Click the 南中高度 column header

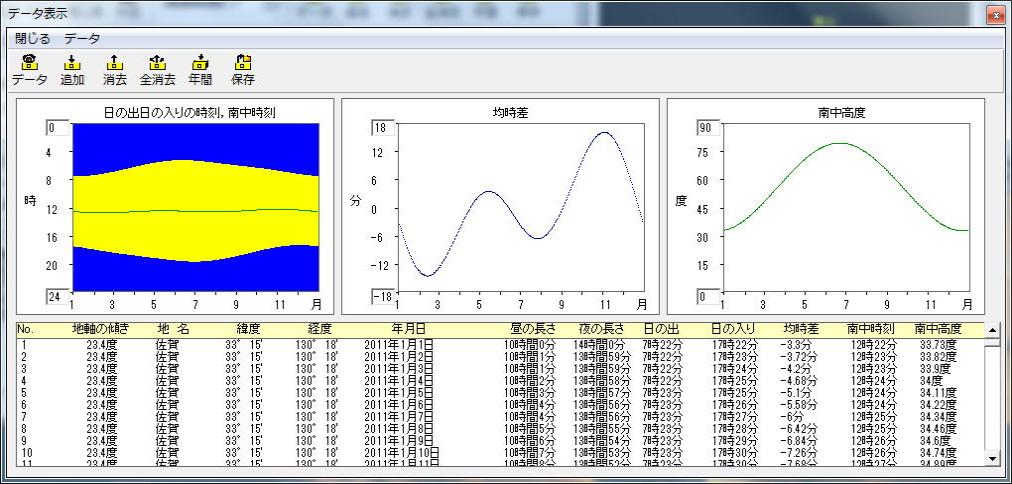click(x=937, y=328)
